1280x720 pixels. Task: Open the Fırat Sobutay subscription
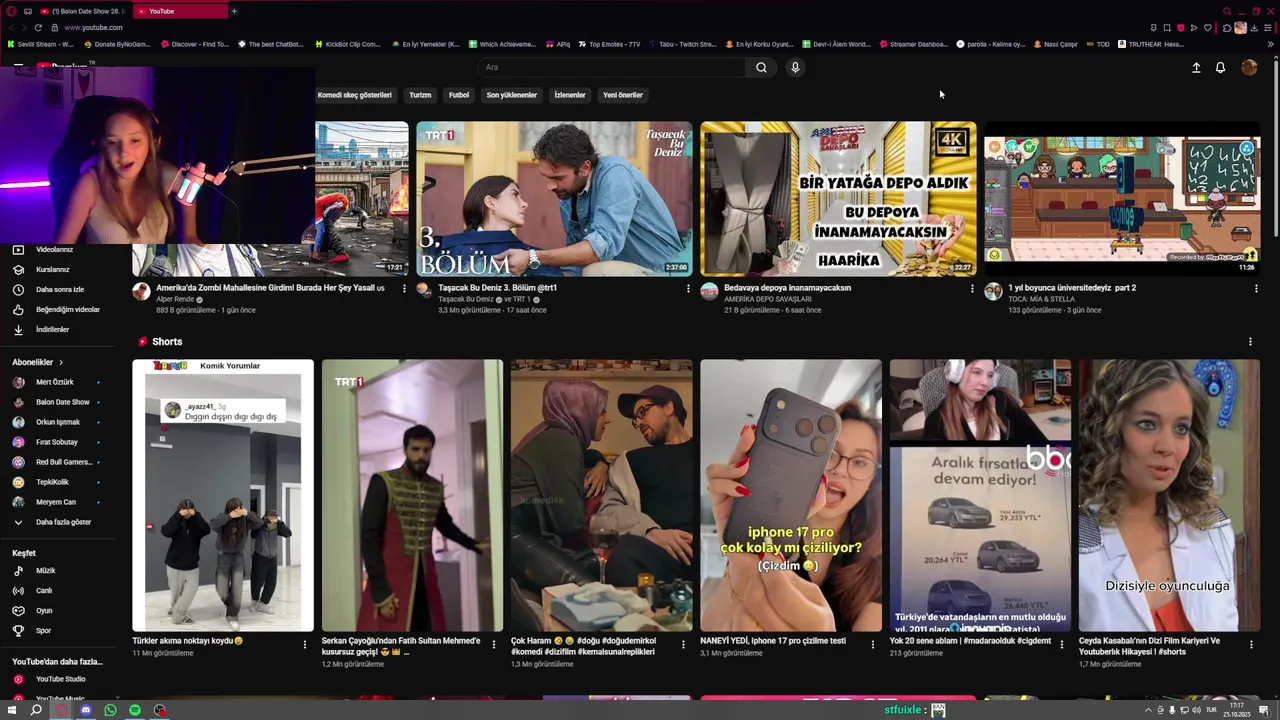55,442
